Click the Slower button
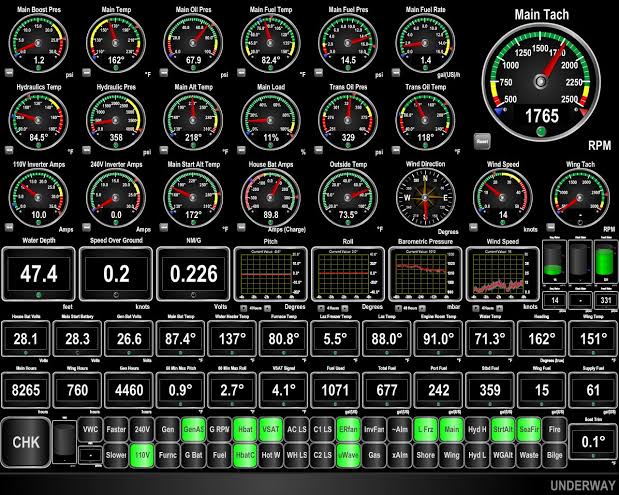 coord(116,455)
